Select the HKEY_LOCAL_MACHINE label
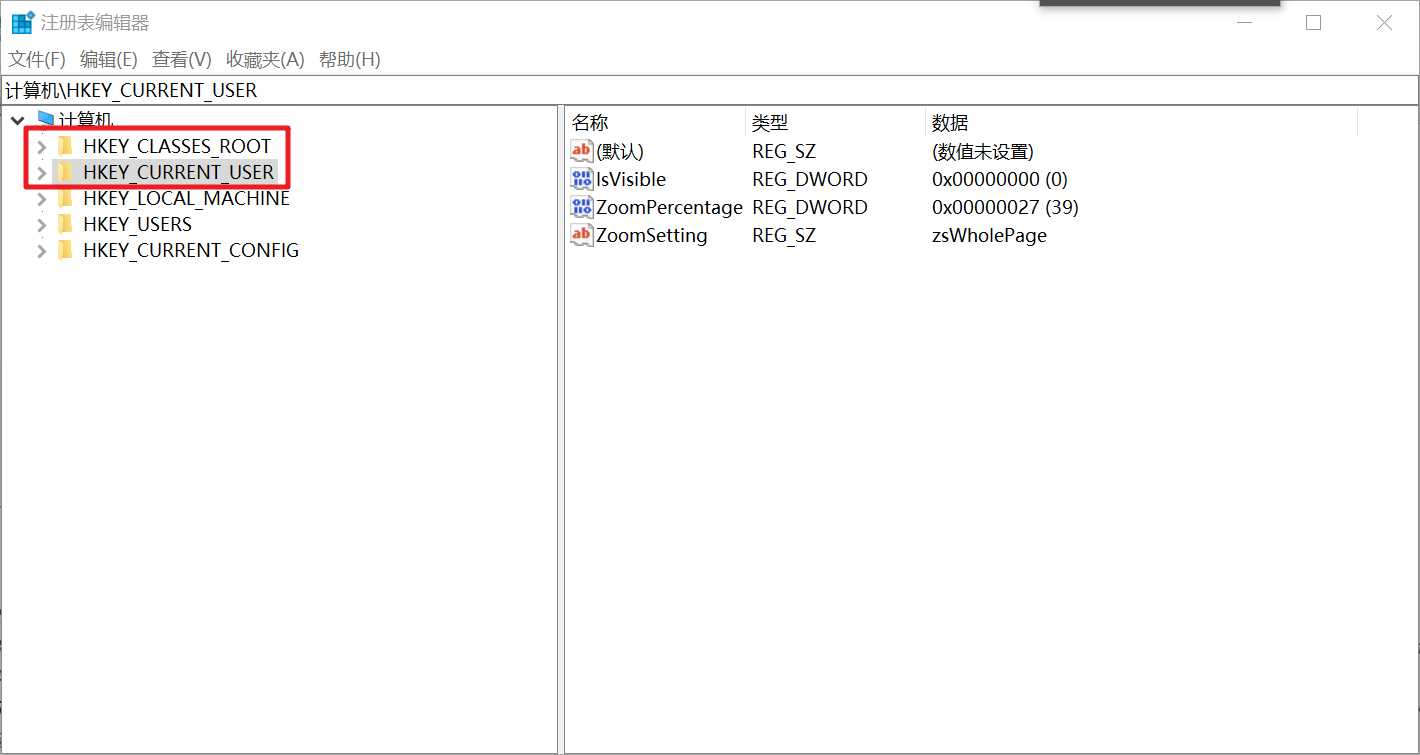This screenshot has height=755, width=1420. pyautogui.click(x=186, y=198)
